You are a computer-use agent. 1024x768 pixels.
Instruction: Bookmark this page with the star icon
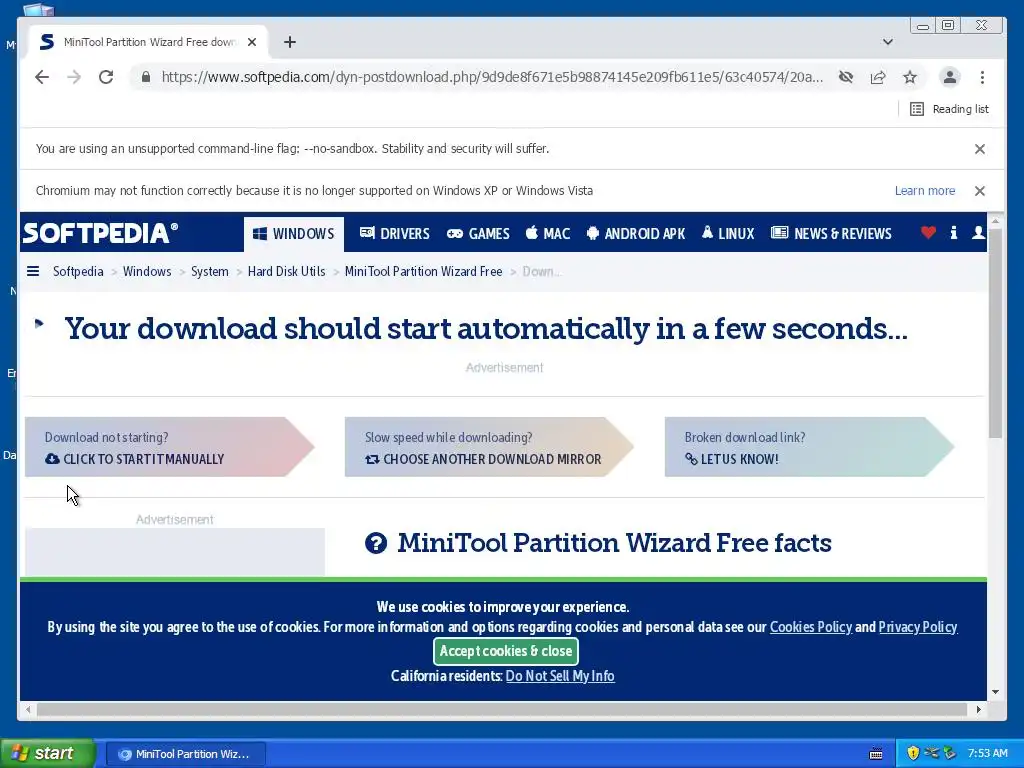pyautogui.click(x=910, y=77)
